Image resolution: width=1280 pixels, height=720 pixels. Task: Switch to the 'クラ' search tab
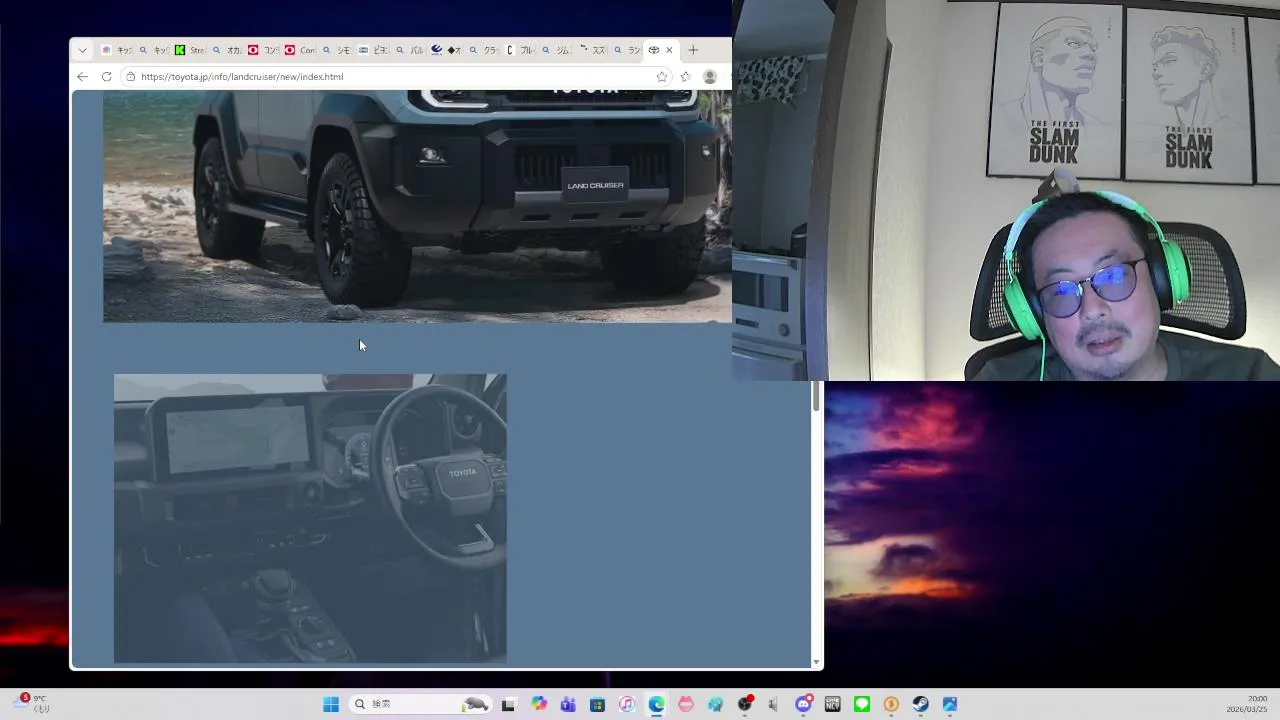tap(484, 50)
